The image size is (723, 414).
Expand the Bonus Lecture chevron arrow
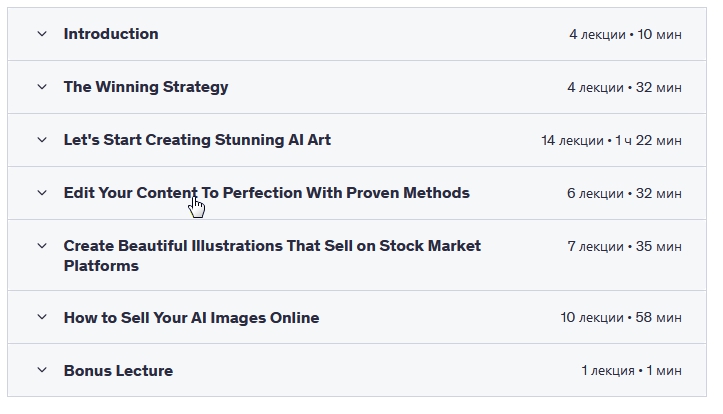42,371
